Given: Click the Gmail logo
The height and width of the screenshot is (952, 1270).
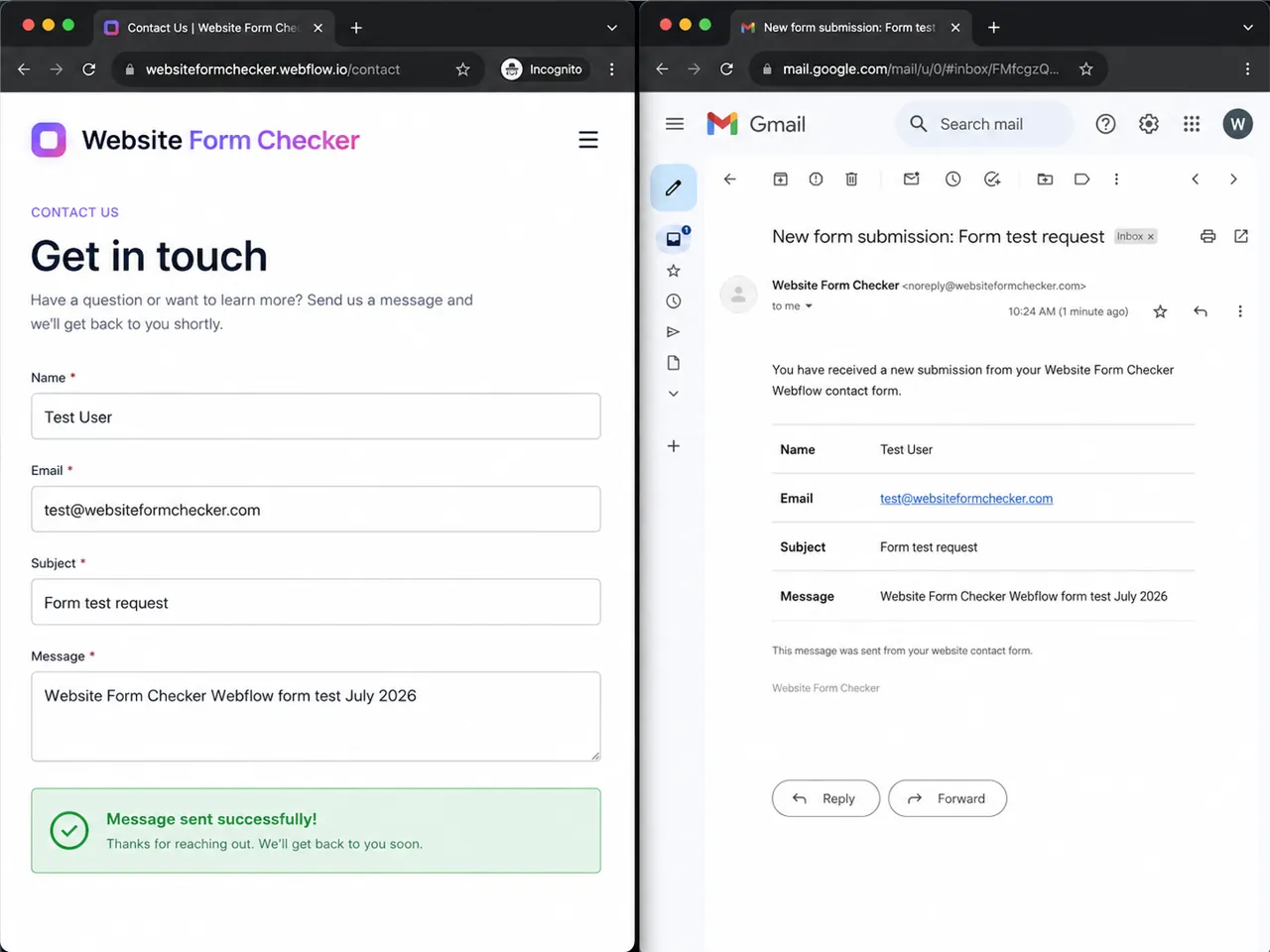Looking at the screenshot, I should [756, 124].
